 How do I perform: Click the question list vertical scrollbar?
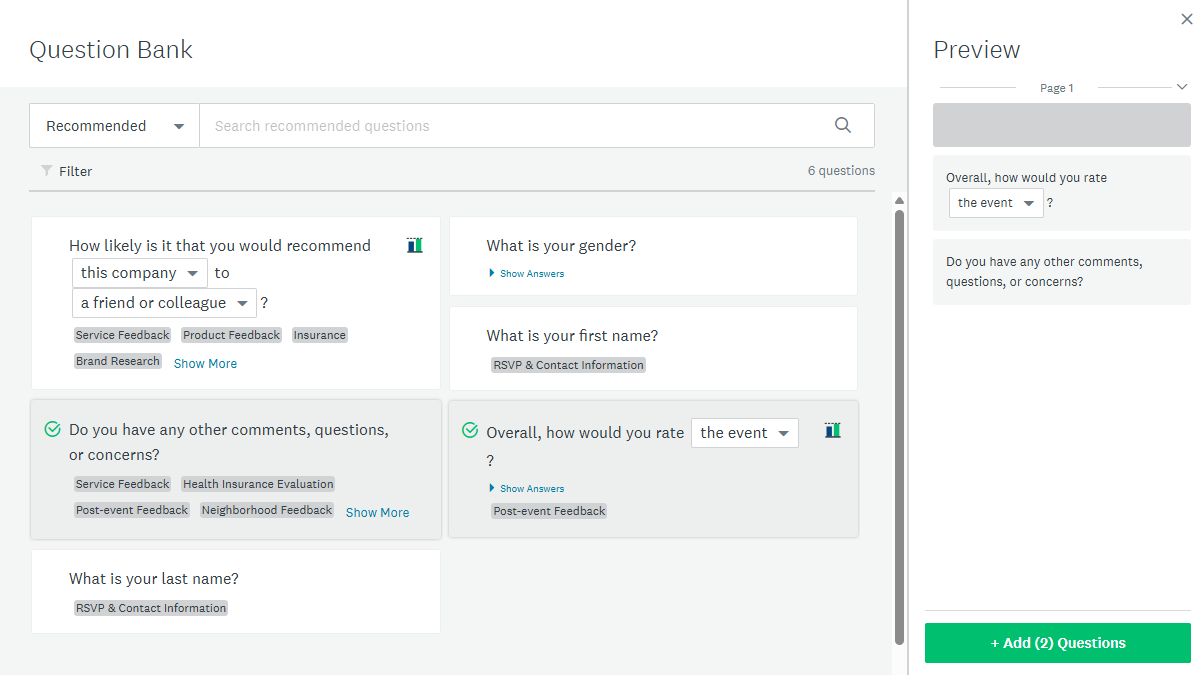tap(899, 425)
